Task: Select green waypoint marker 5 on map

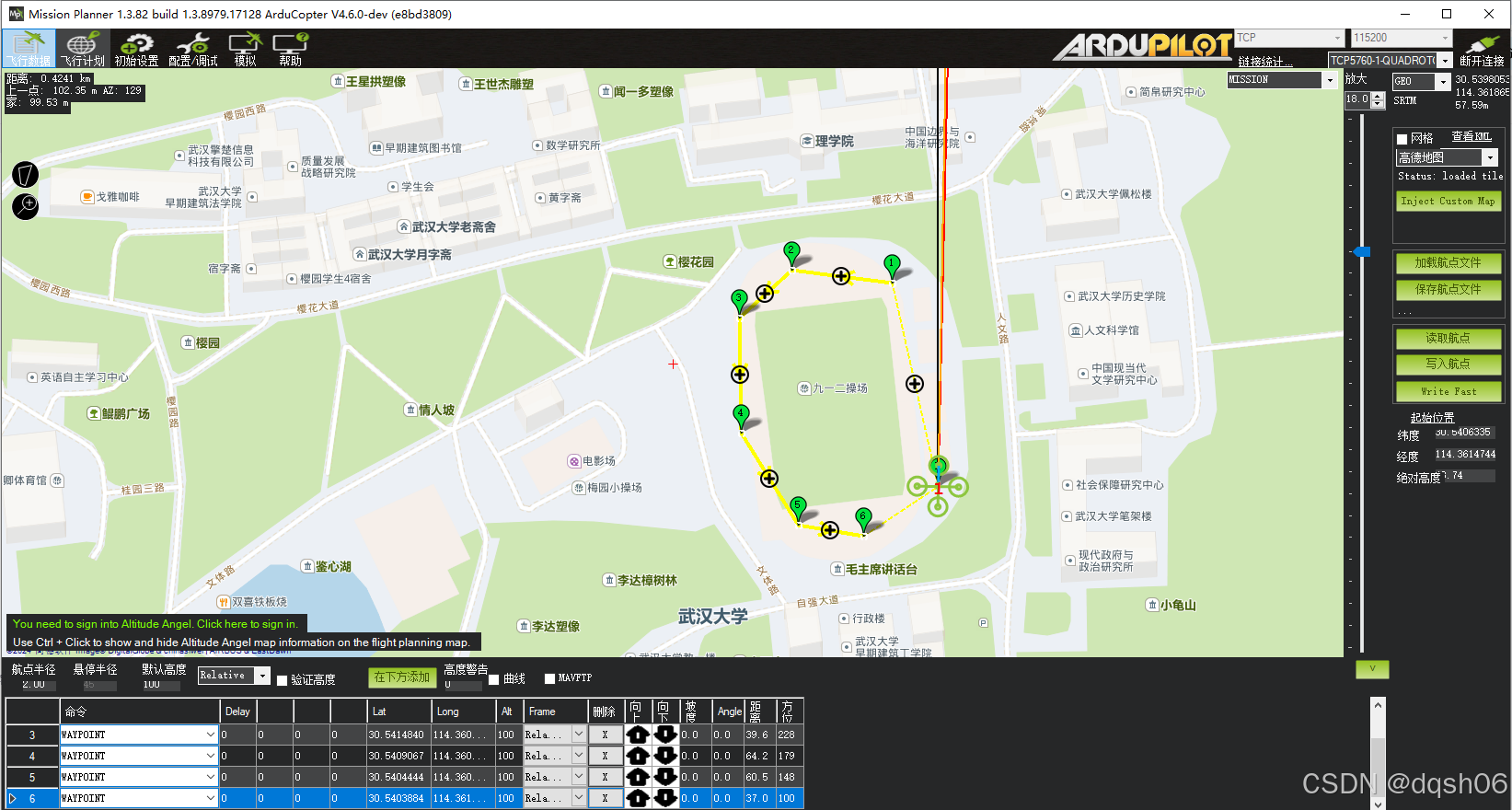Action: (x=799, y=508)
